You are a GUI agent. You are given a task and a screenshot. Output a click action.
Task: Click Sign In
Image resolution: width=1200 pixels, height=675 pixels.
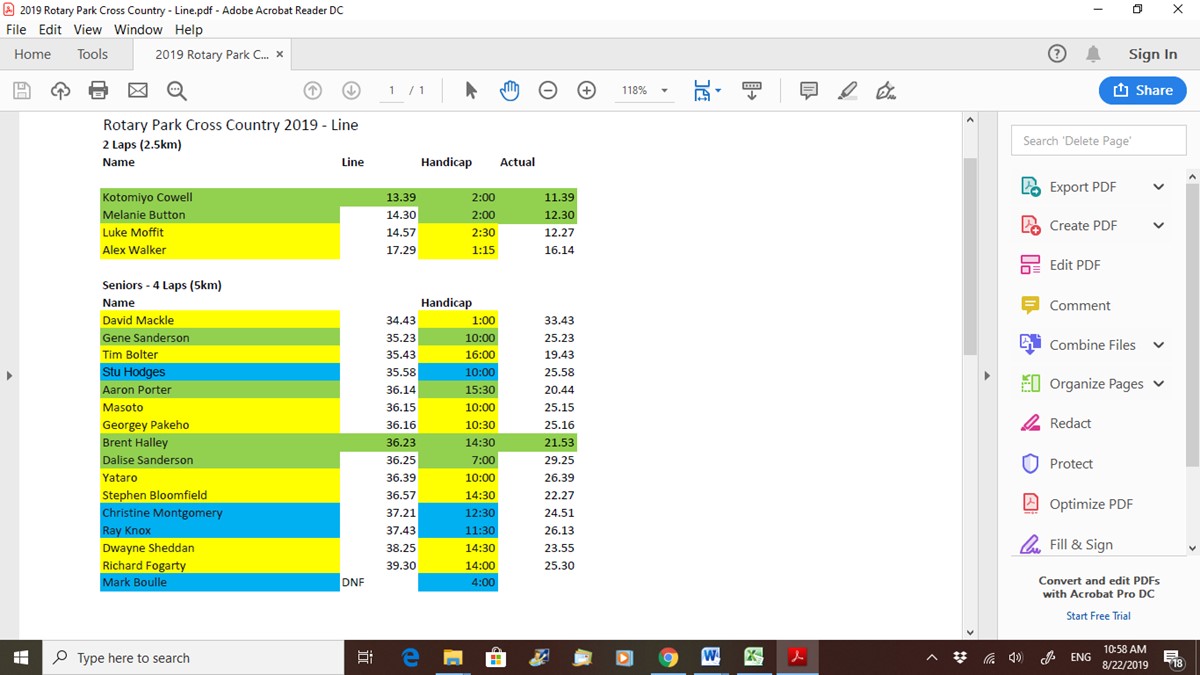(1153, 55)
